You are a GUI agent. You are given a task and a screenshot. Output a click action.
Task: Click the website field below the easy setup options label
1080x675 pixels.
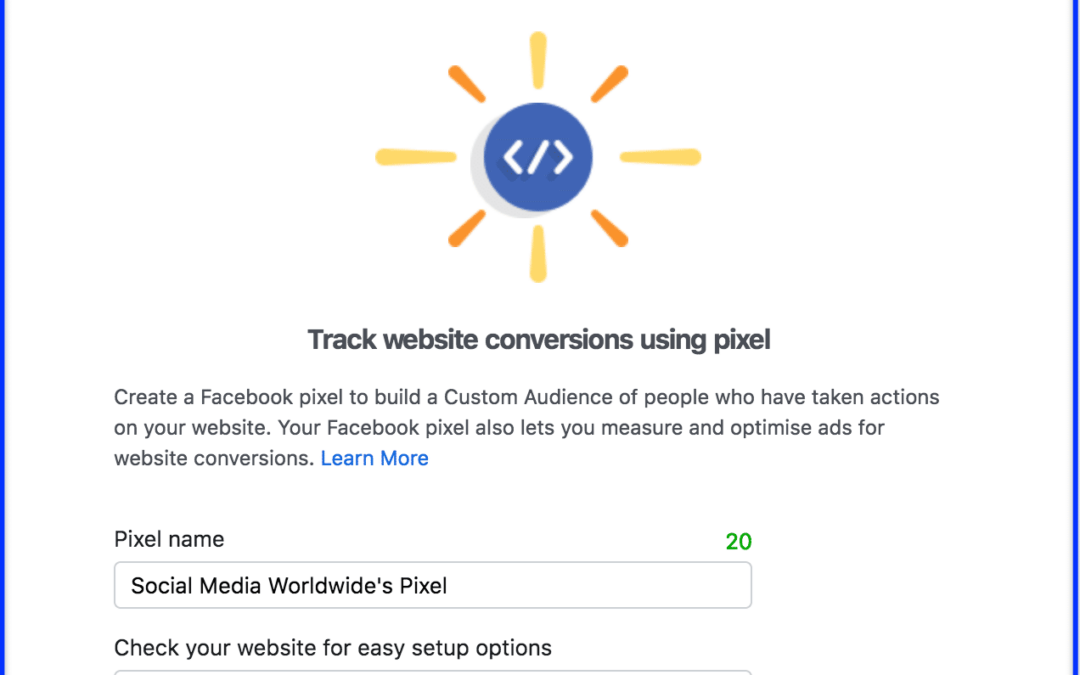click(x=433, y=672)
